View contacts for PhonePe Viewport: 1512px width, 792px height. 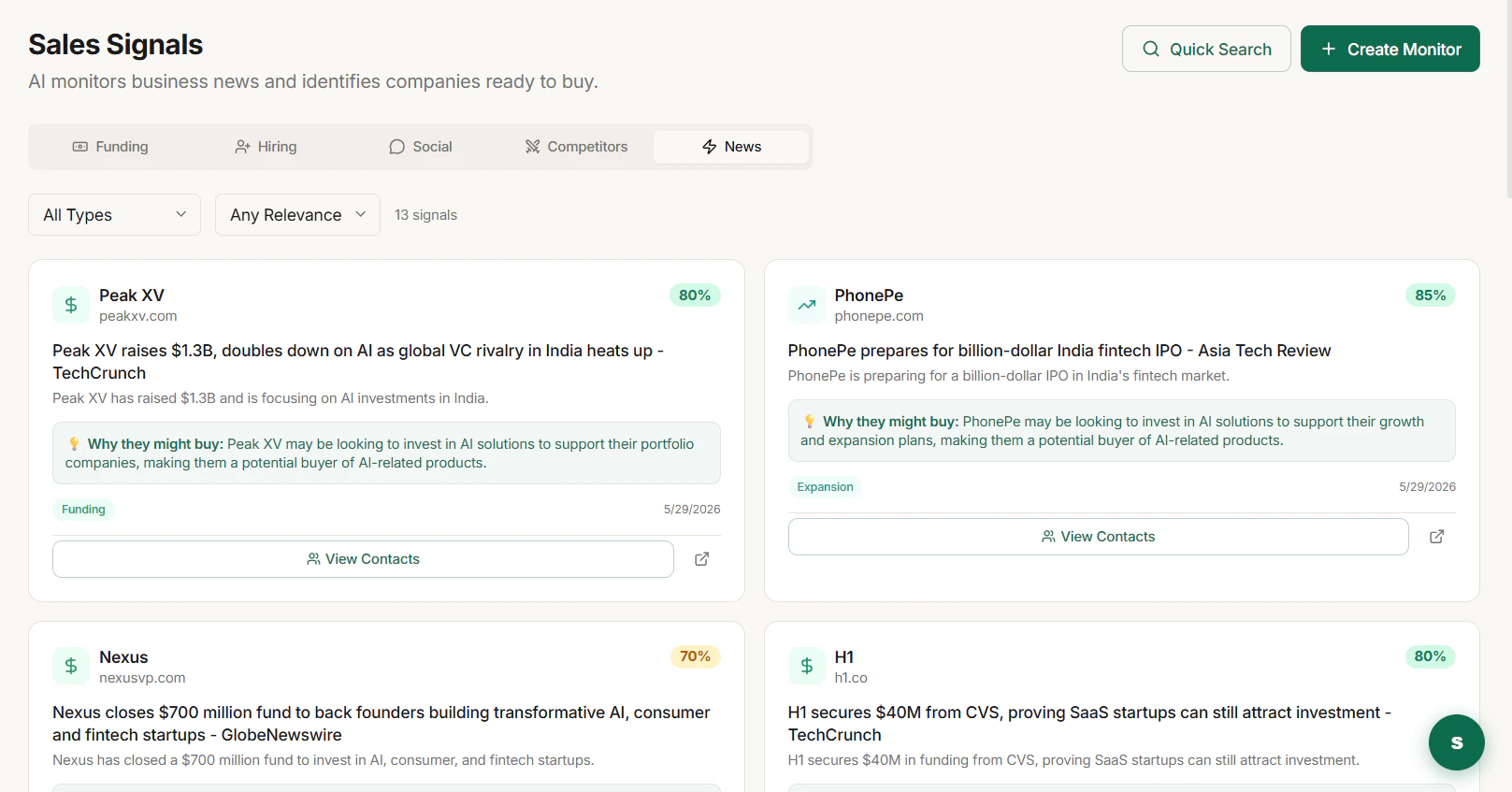pos(1098,537)
